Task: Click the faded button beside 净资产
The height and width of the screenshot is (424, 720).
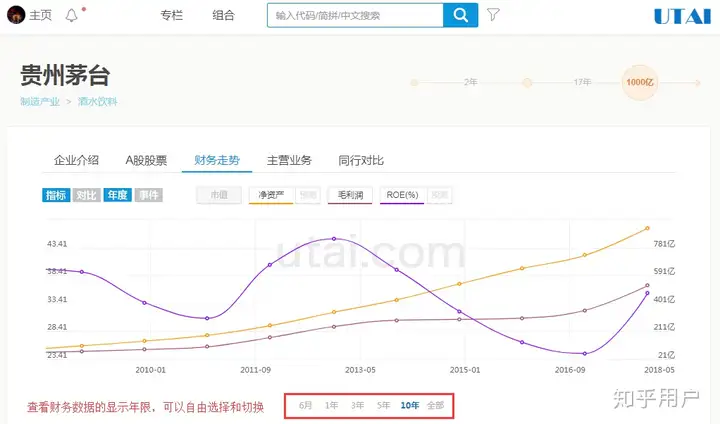Action: tap(308, 195)
